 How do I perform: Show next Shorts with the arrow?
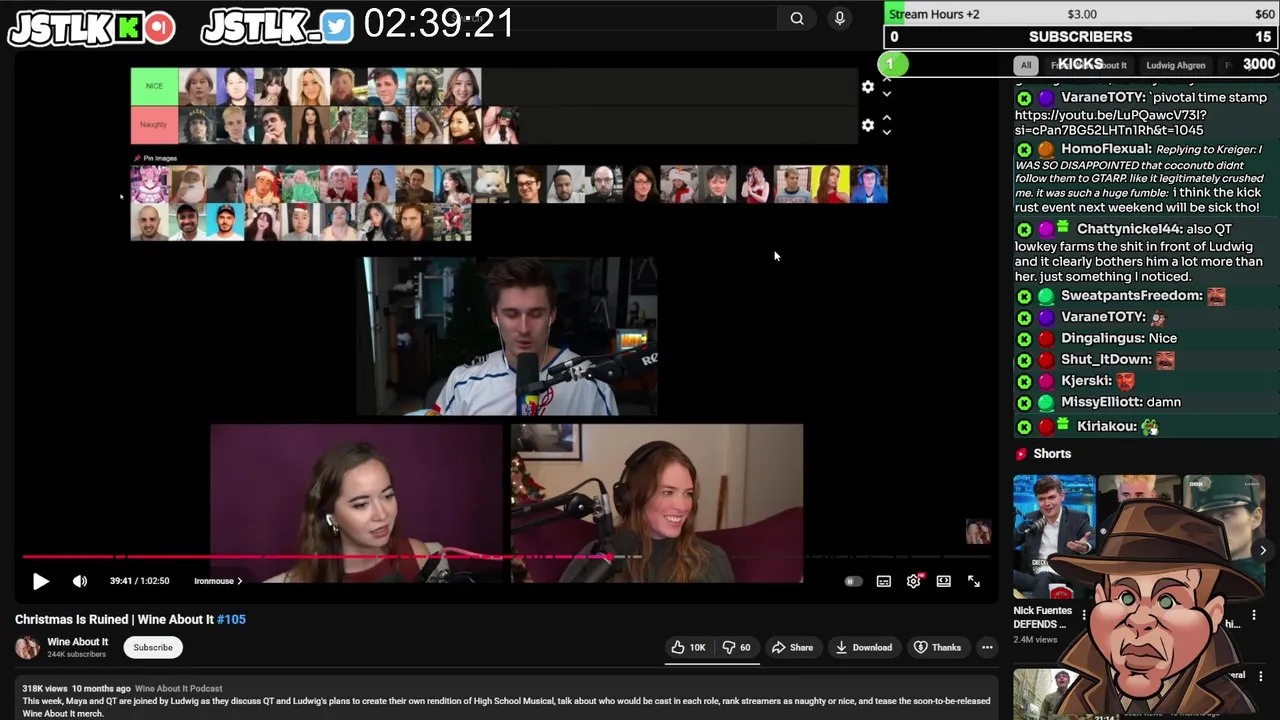(x=1263, y=550)
